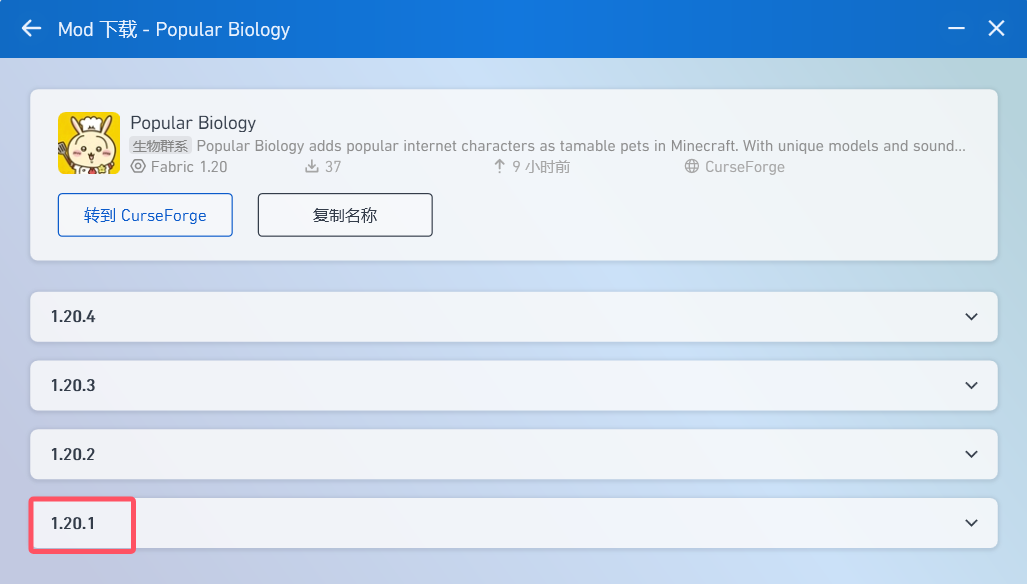The height and width of the screenshot is (584, 1027).
Task: Go back using the left arrow icon
Action: [x=31, y=29]
